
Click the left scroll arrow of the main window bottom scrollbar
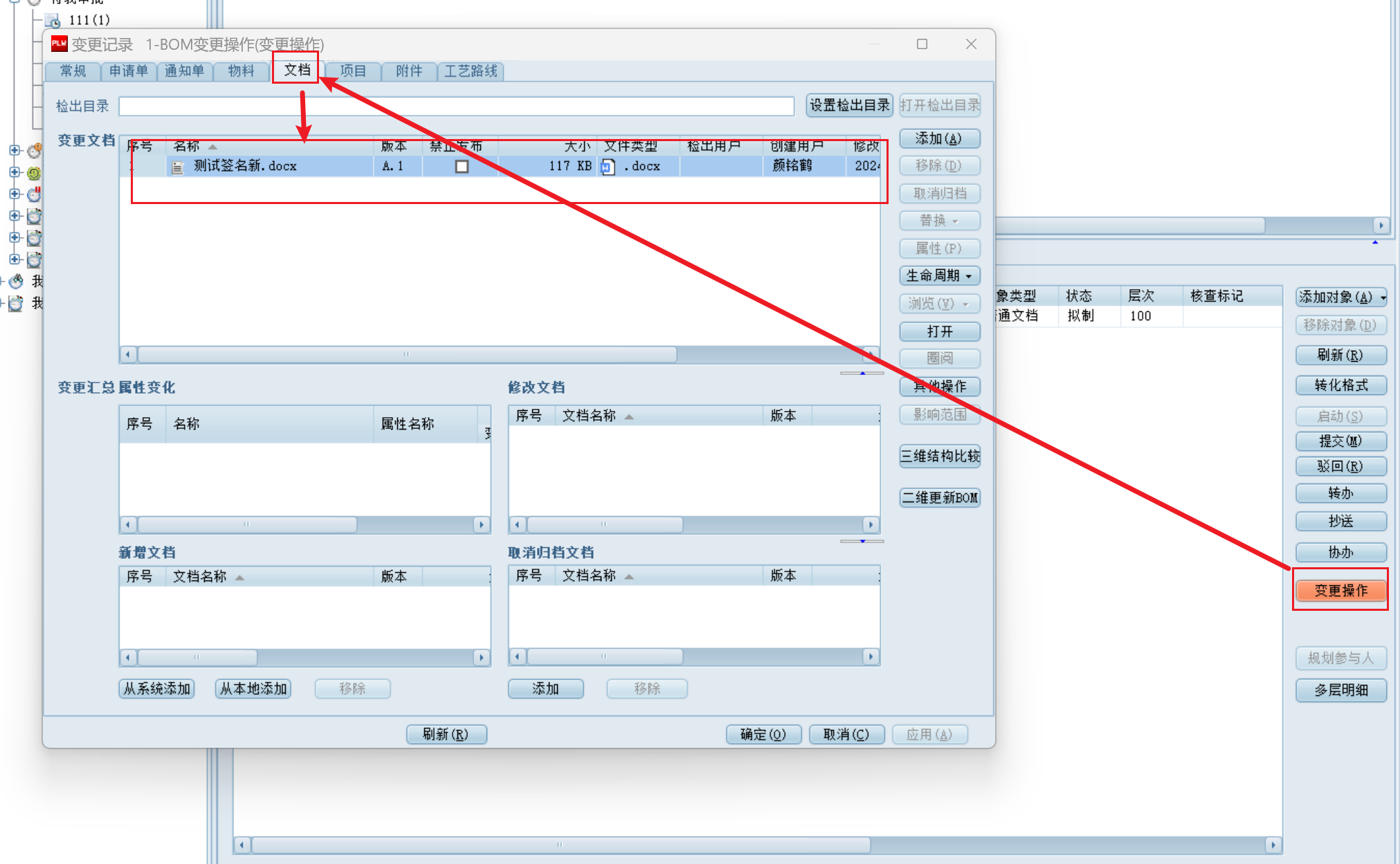point(242,845)
